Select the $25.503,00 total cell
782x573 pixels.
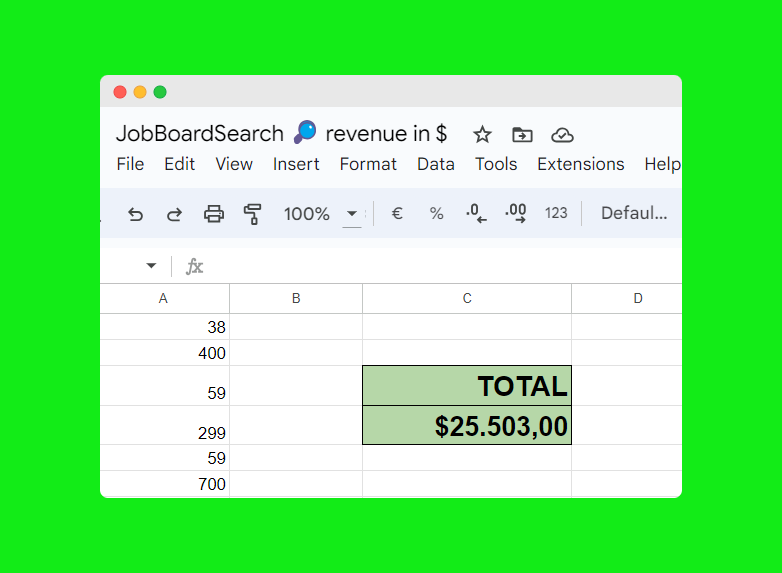[467, 425]
